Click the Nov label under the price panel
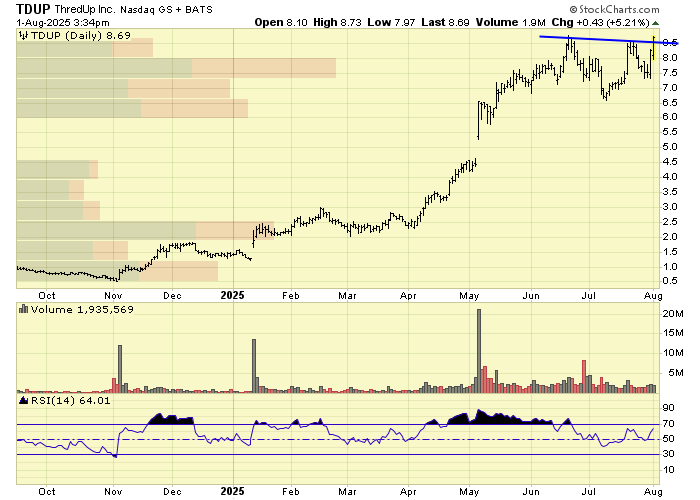The image size is (700, 500). tap(113, 296)
